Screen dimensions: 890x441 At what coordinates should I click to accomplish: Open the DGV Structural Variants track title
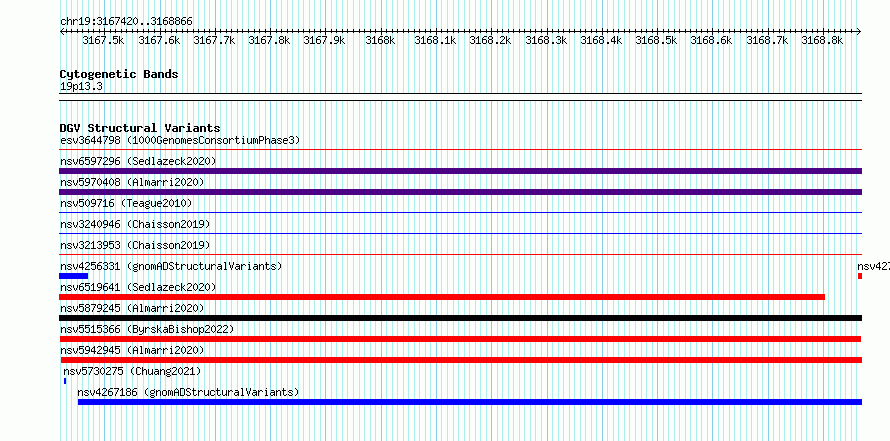140,128
